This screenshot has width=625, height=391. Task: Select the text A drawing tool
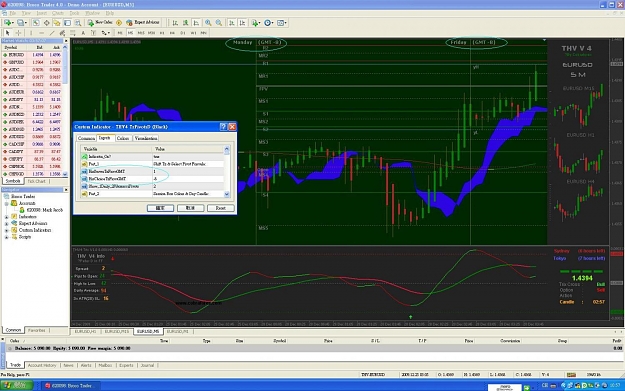(x=83, y=33)
